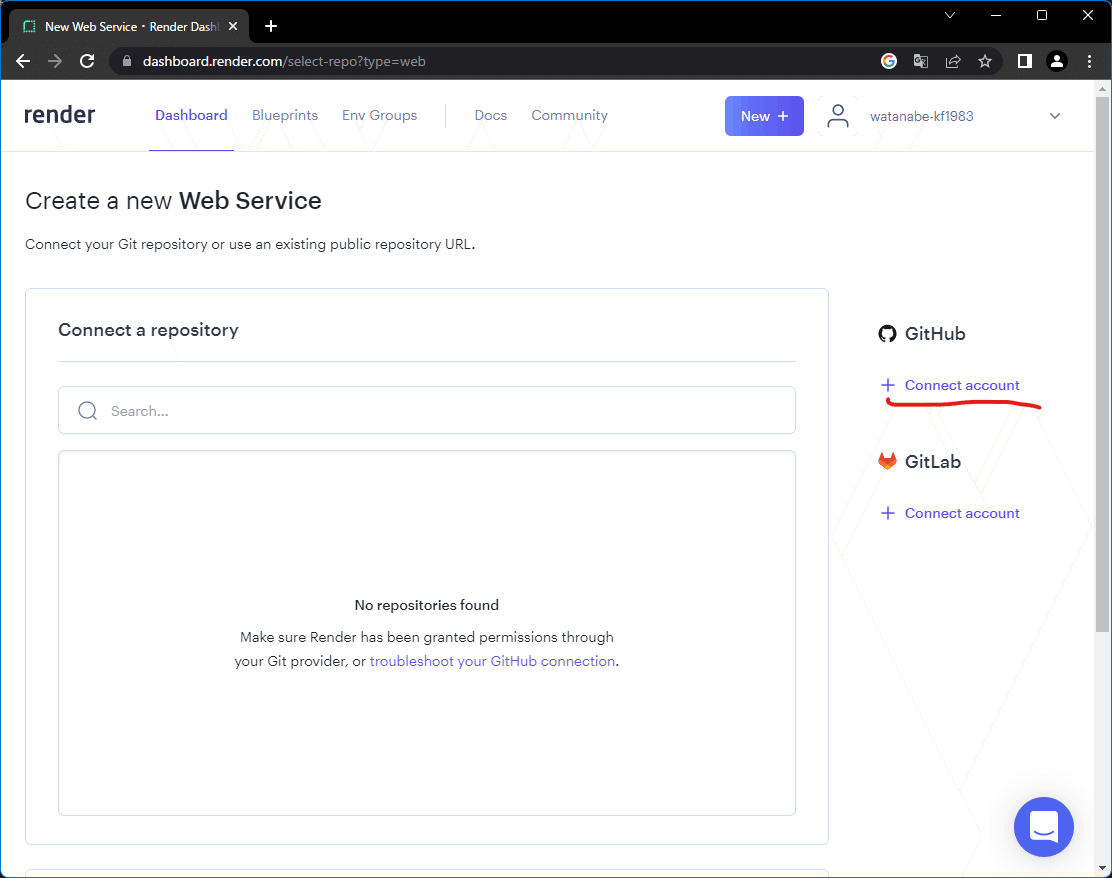Open the Env Groups nav tab

(x=379, y=116)
